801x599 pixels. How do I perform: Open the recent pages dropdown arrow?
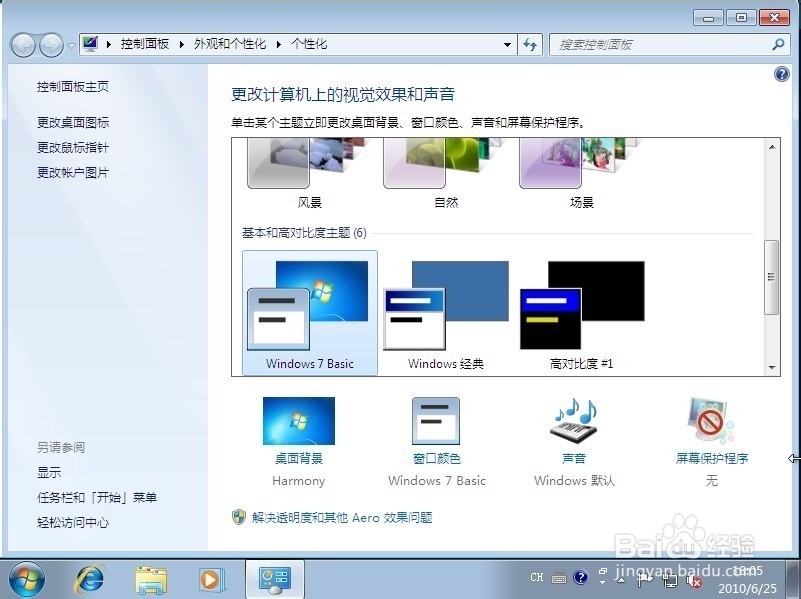point(71,46)
